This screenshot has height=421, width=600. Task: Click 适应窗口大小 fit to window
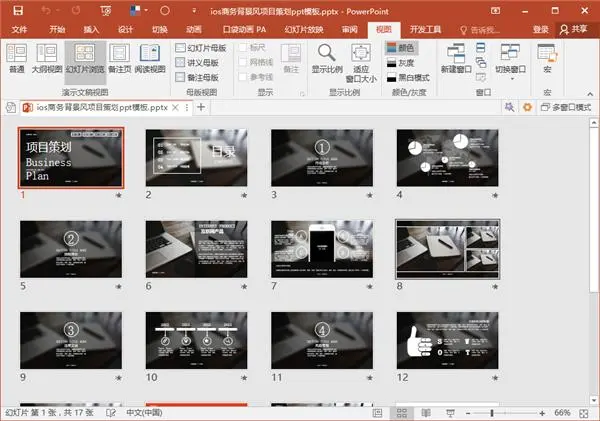point(361,63)
